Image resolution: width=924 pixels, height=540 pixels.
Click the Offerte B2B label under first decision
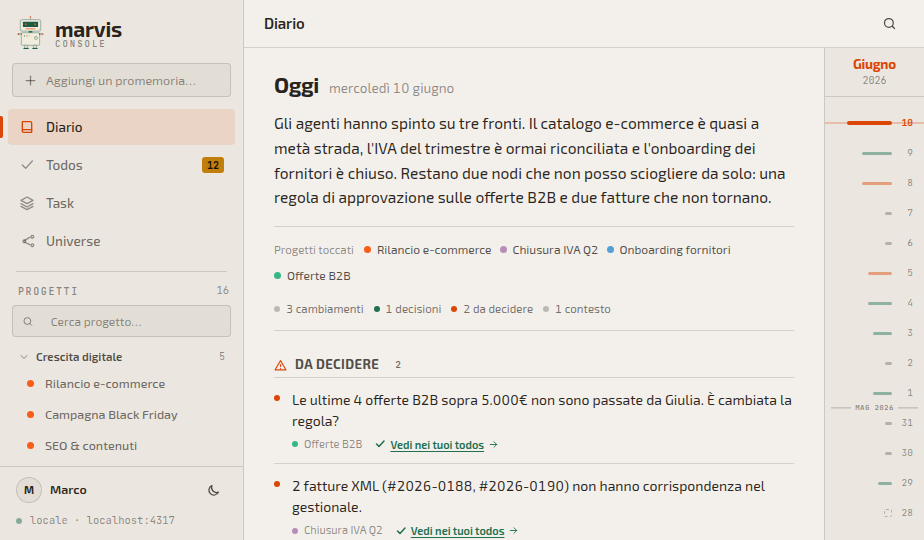(x=328, y=444)
